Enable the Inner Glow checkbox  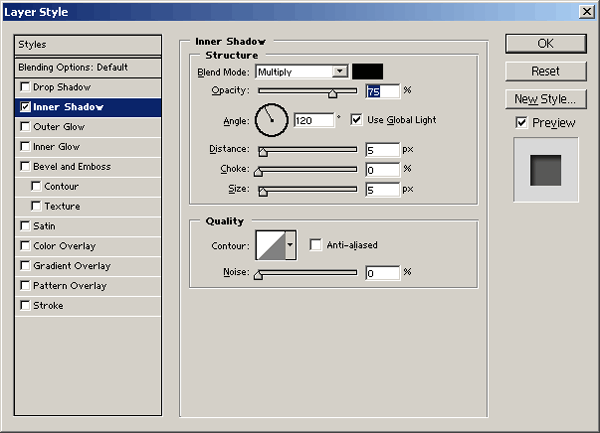point(25,147)
